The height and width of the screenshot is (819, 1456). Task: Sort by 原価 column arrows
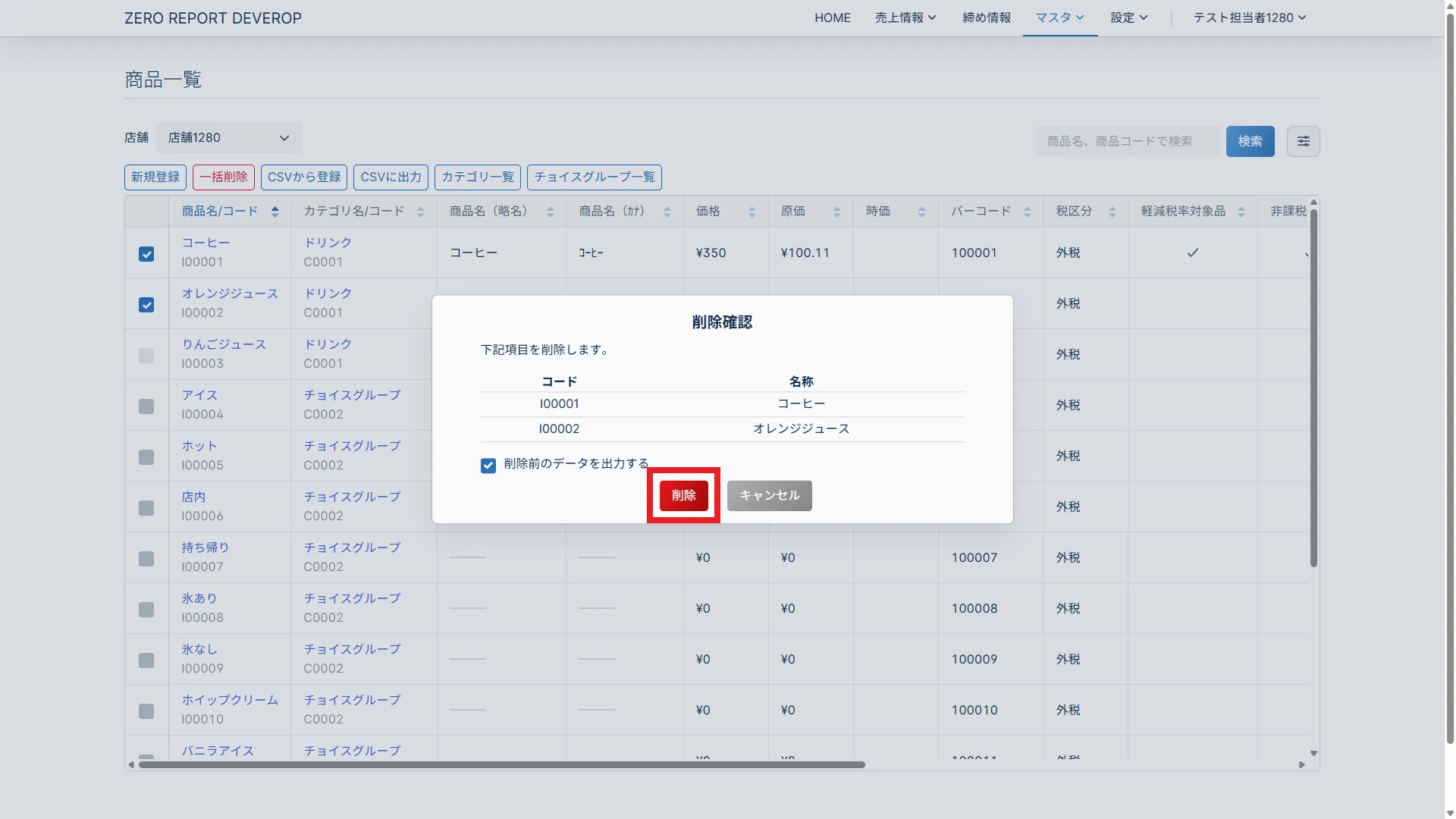(836, 212)
